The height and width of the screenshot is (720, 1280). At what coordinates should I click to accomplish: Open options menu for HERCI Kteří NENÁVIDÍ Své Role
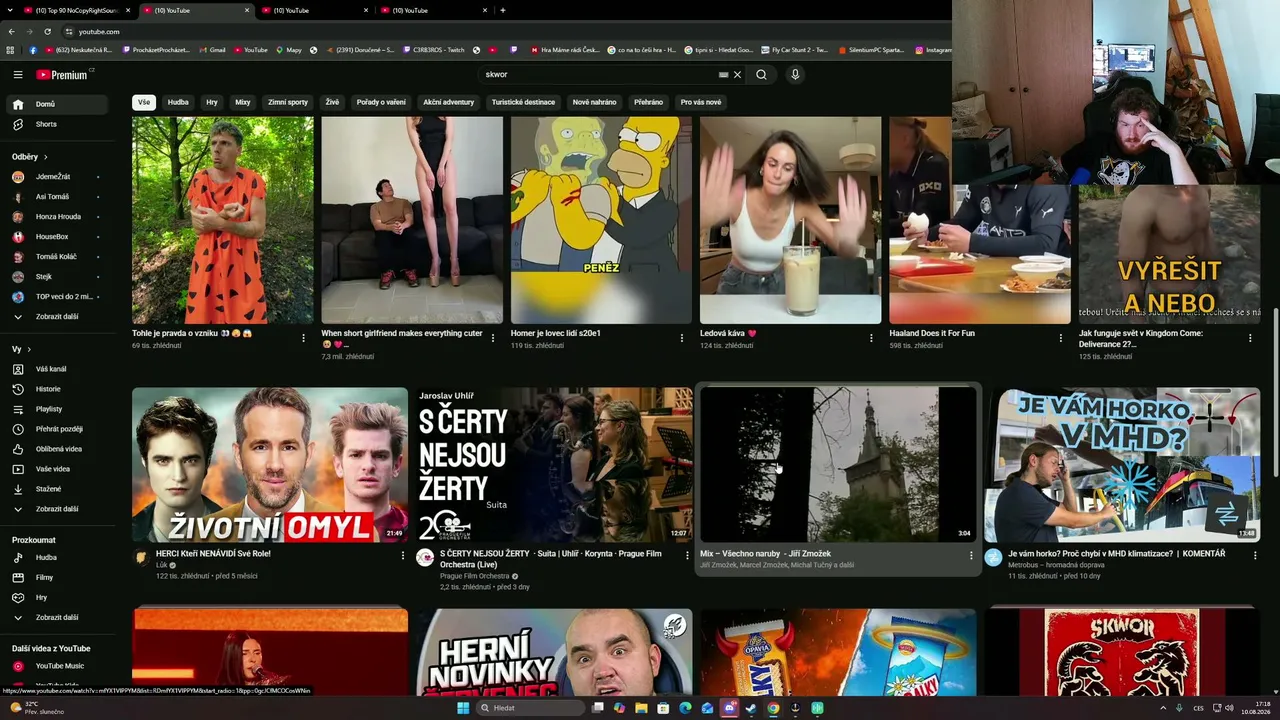(x=403, y=555)
